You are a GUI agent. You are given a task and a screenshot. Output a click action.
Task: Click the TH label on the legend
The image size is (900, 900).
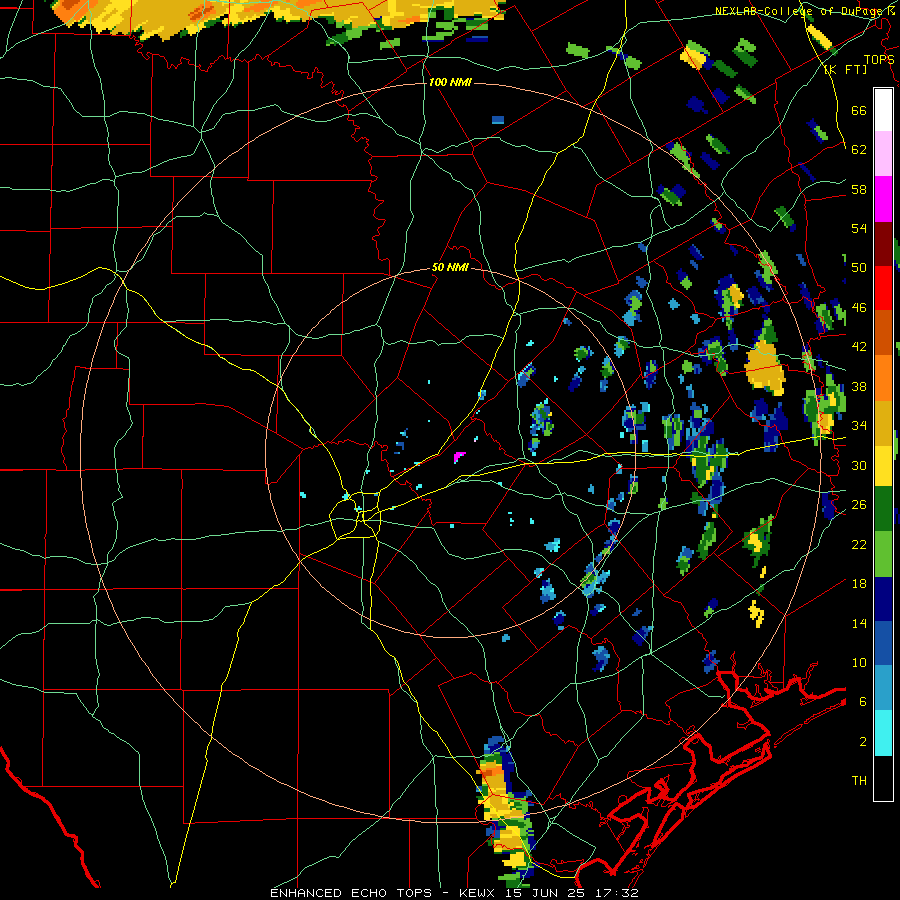coord(859,781)
